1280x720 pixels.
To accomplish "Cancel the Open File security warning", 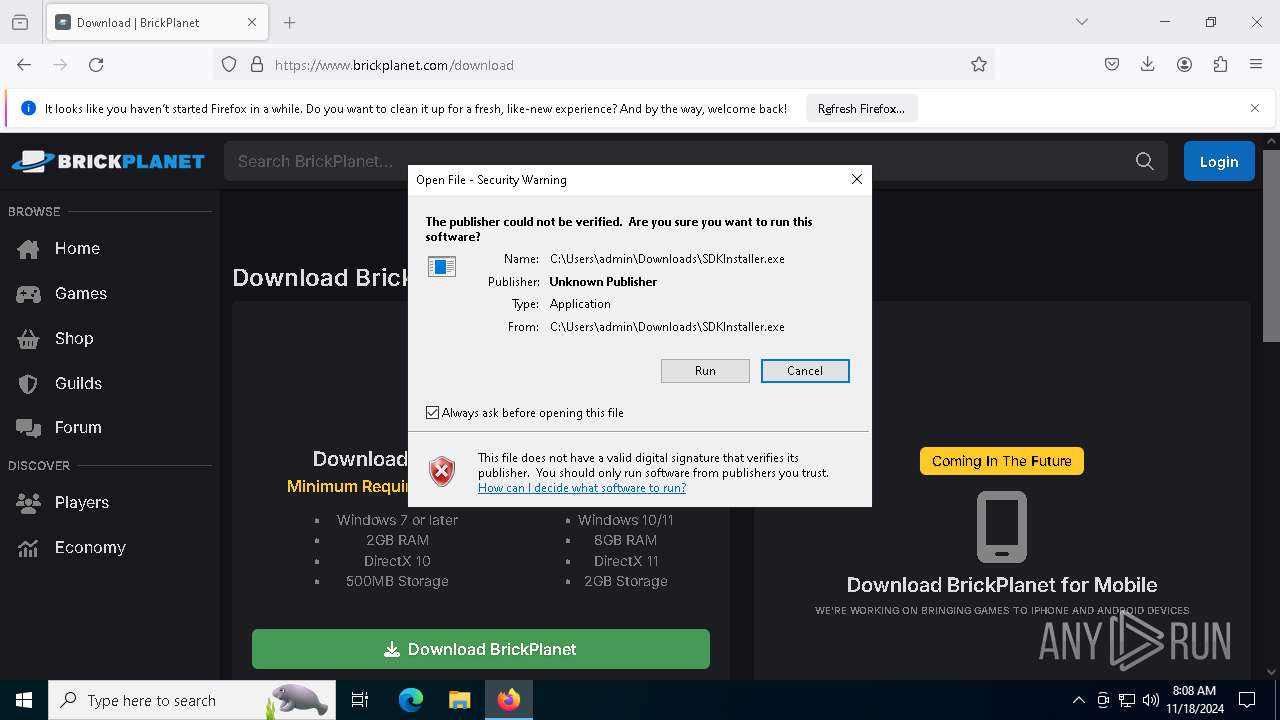I will (x=805, y=371).
